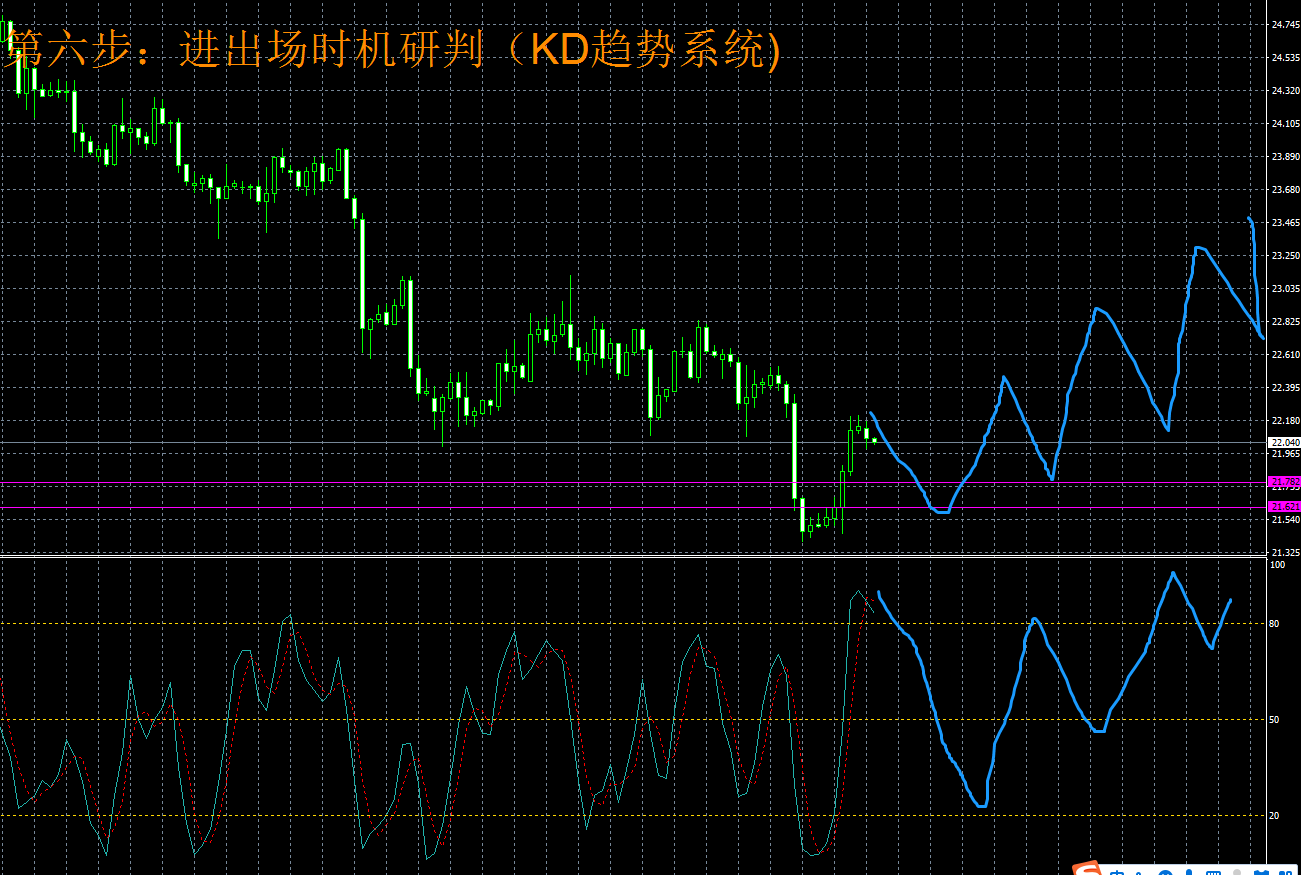Image resolution: width=1301 pixels, height=875 pixels.
Task: Click the indicator scale value 50
Action: pos(1274,720)
